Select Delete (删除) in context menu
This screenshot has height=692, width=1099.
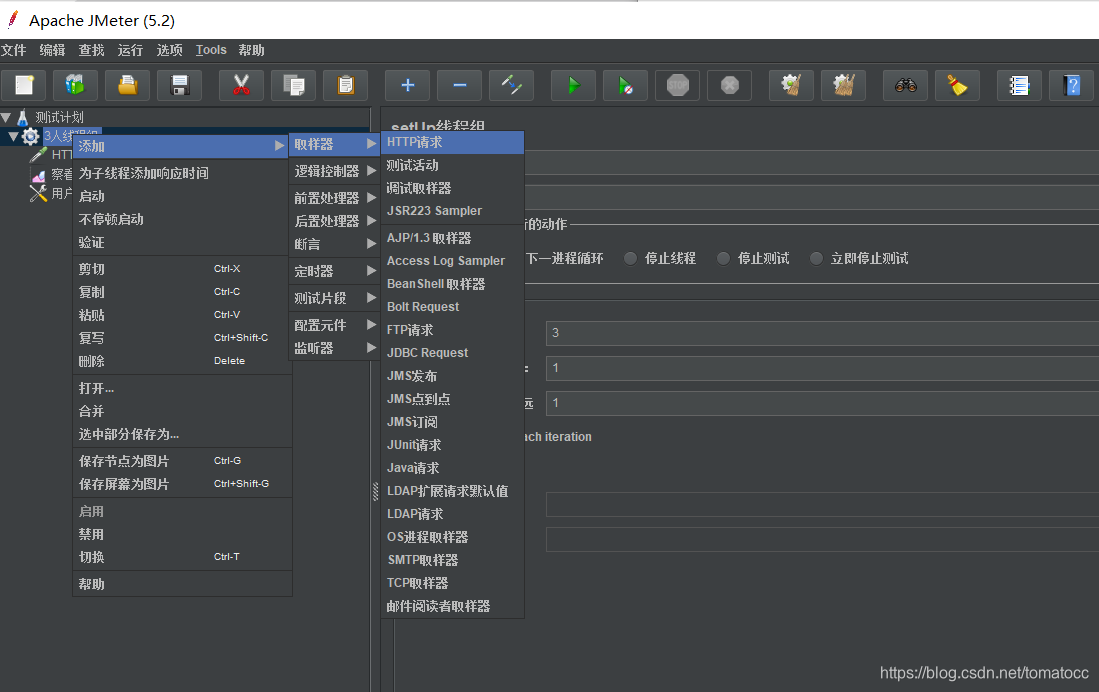point(182,361)
